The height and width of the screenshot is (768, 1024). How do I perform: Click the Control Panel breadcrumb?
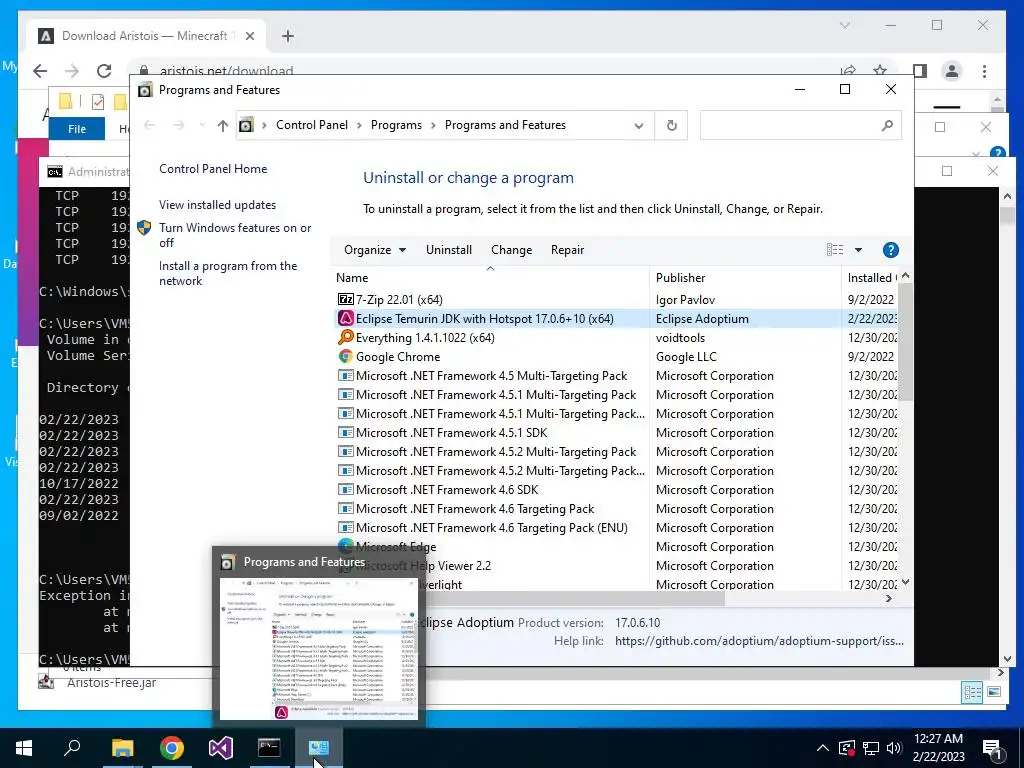tap(312, 125)
